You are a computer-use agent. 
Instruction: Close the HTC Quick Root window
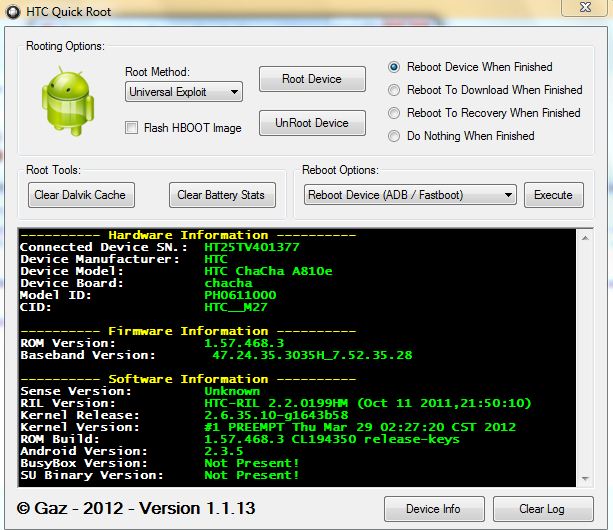click(585, 7)
